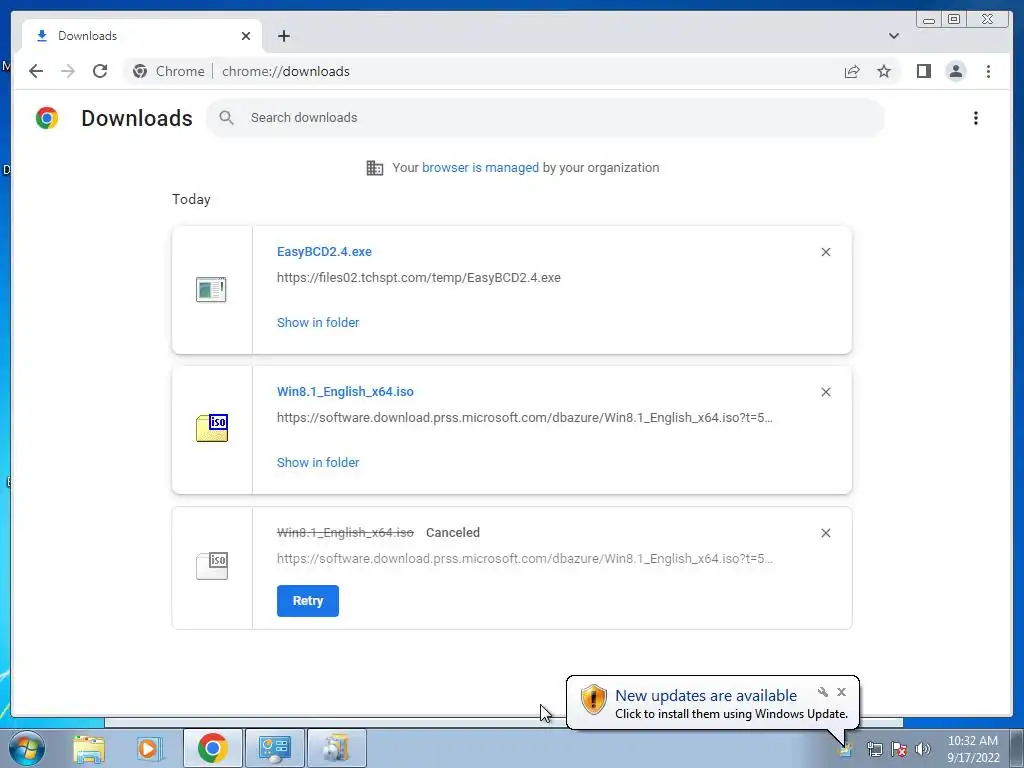
Task: Close the Downloads tab
Action: 246,36
